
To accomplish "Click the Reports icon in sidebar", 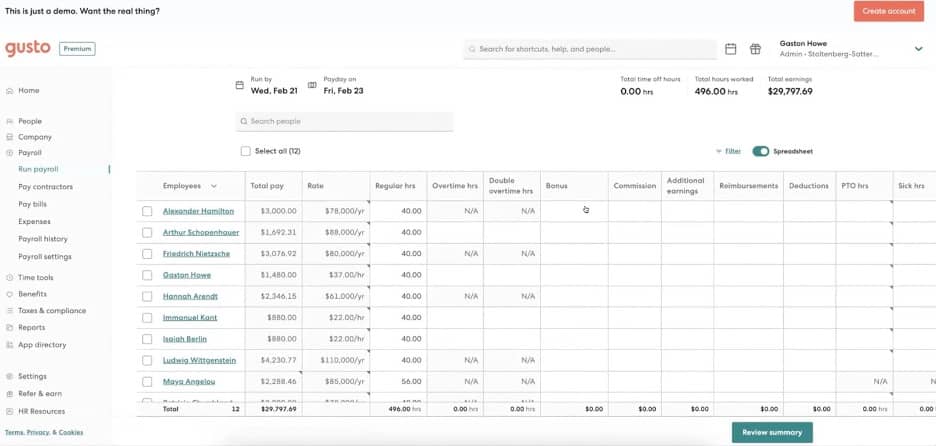I will click(9, 328).
